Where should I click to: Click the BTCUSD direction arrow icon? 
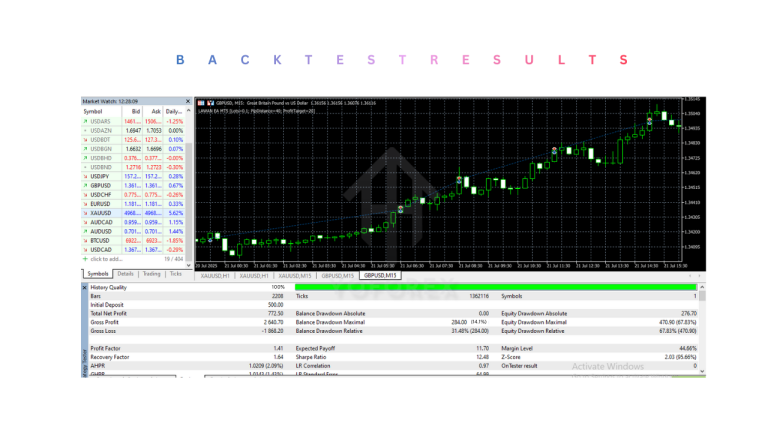(85, 240)
